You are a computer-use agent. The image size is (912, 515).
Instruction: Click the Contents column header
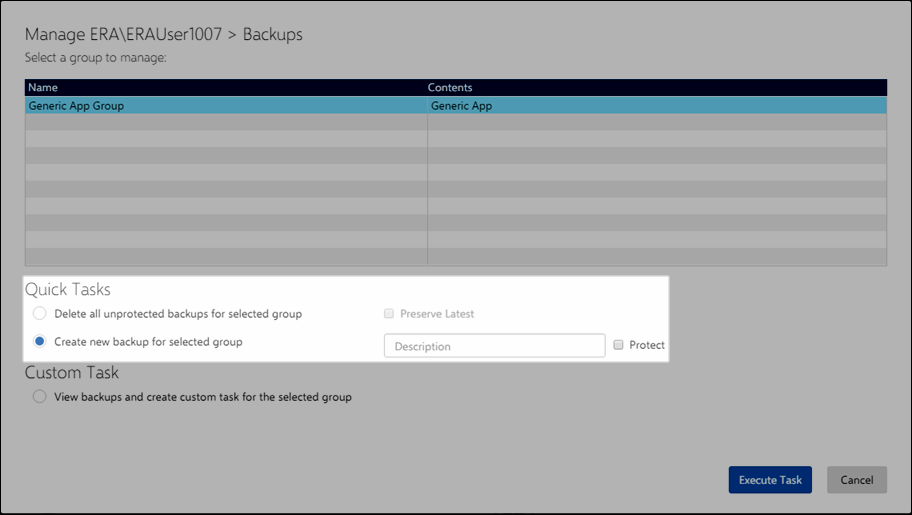coord(450,88)
